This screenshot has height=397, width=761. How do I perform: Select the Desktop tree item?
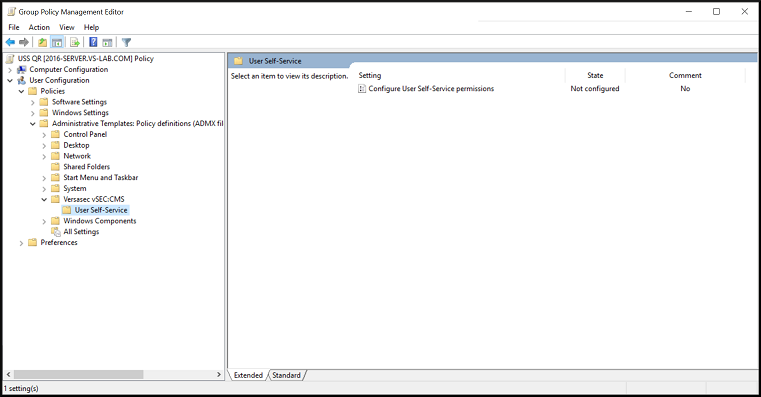coord(76,145)
